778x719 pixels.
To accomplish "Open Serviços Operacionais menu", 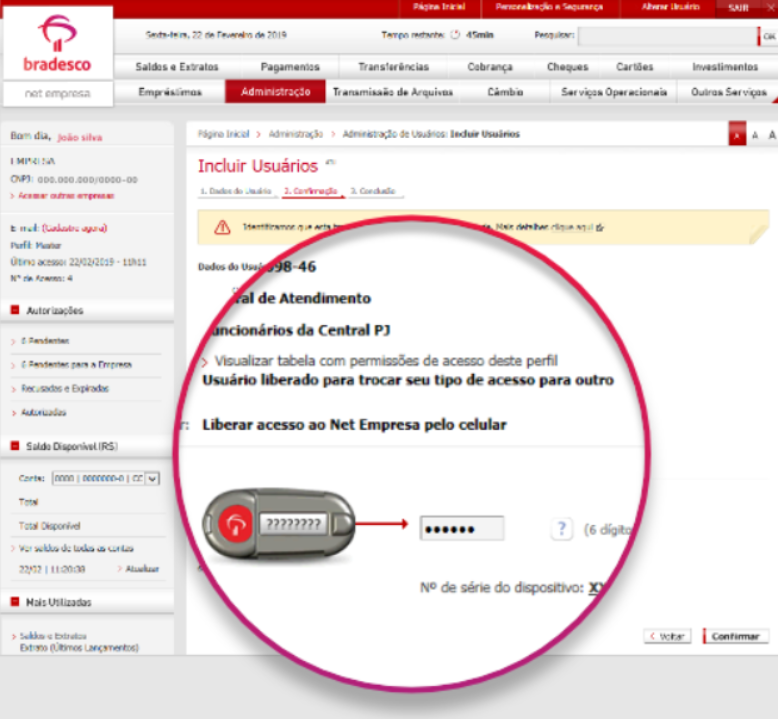I will tap(614, 92).
